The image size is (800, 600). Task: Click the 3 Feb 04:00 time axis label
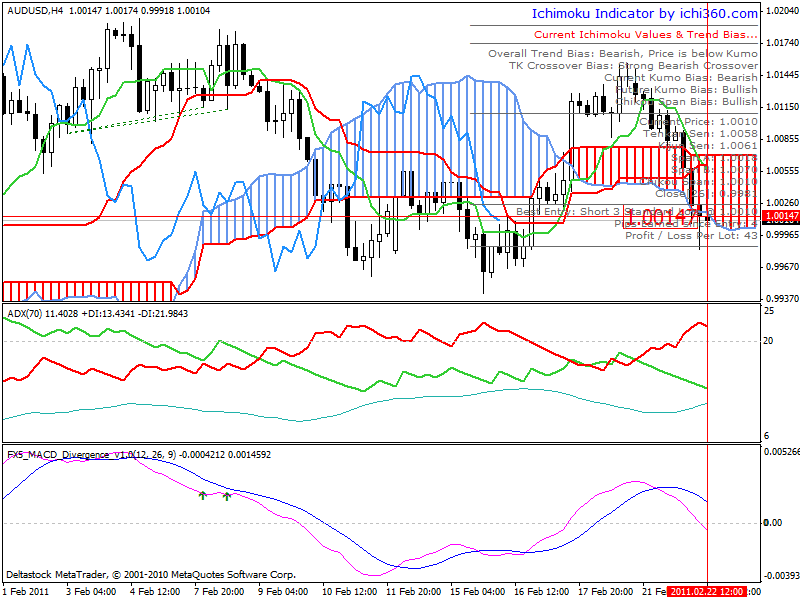[x=91, y=592]
